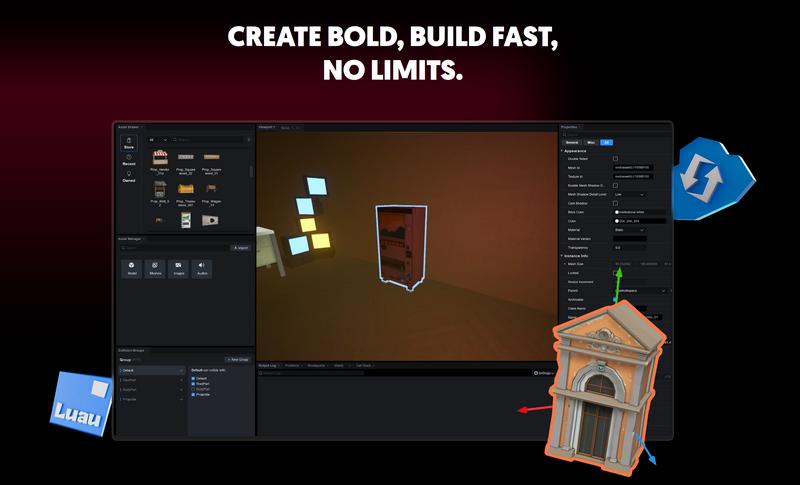Switch to the General properties tab
The image size is (800, 485).
click(572, 142)
